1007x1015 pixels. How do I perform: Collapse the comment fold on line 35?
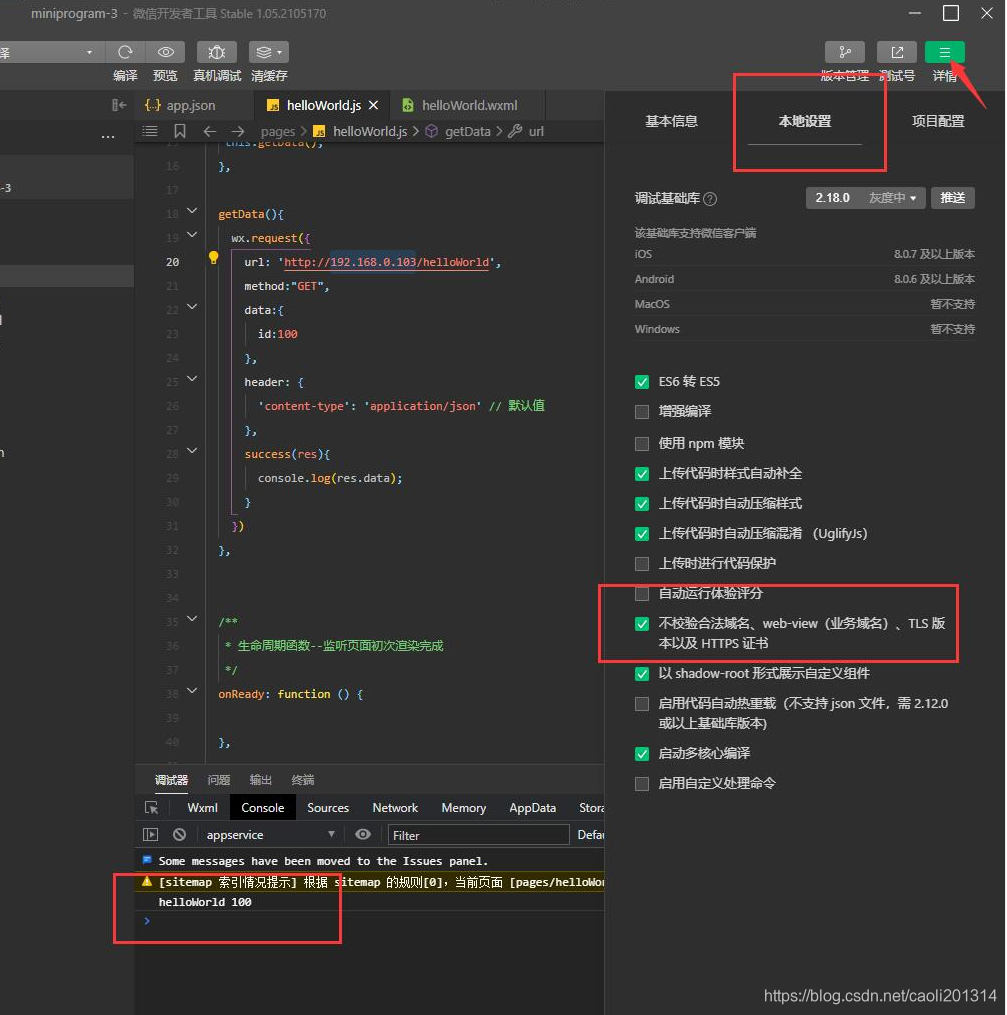192,619
